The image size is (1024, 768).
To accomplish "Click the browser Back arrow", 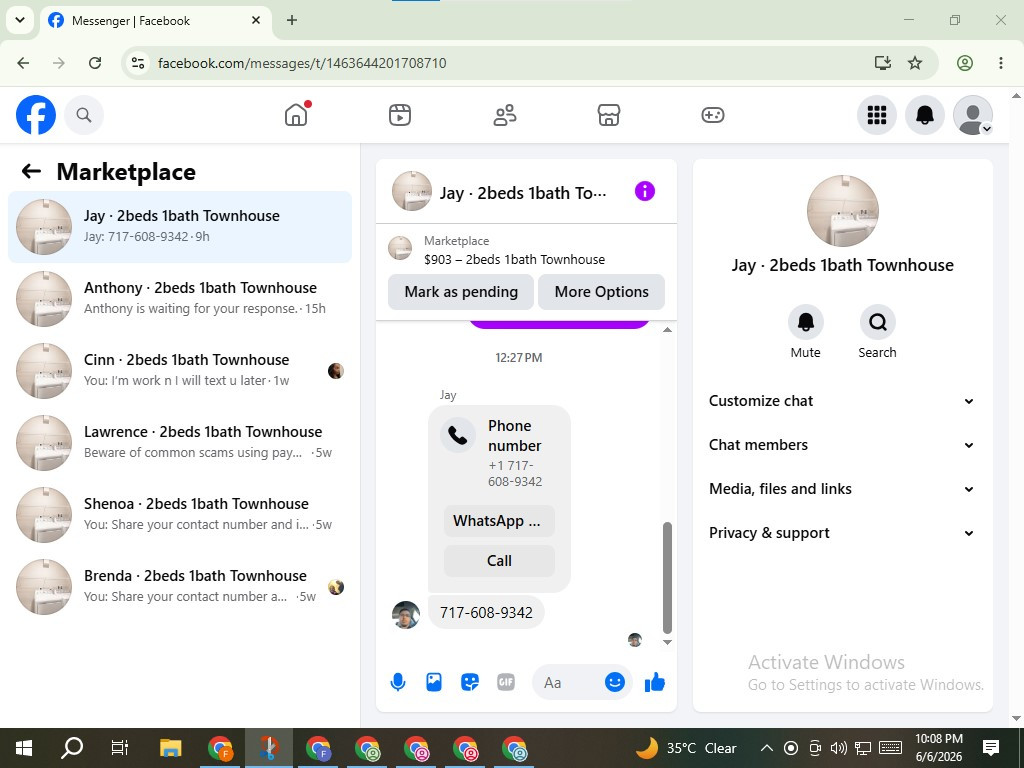I will (24, 63).
